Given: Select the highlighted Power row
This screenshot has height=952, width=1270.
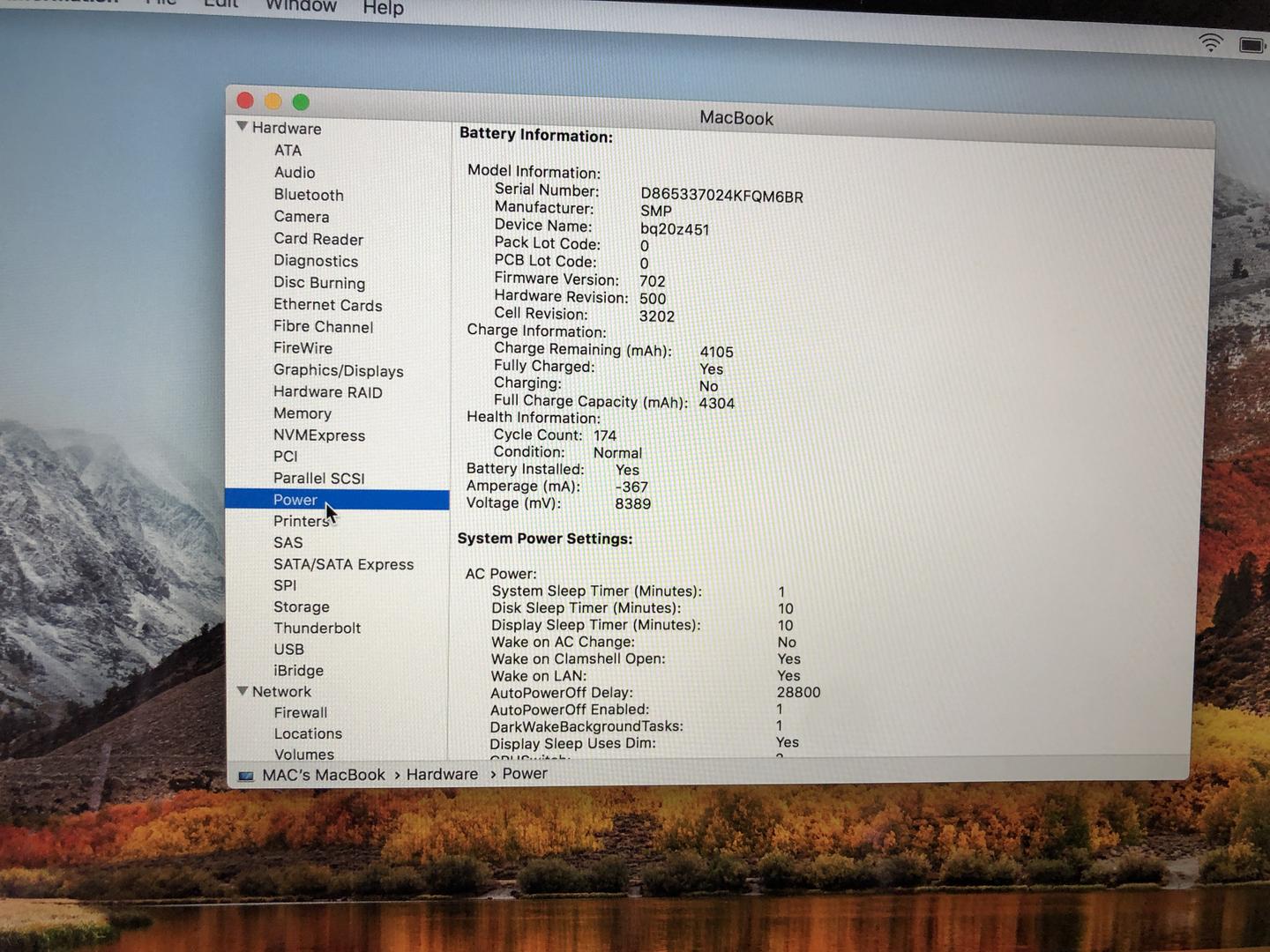Looking at the screenshot, I should (337, 500).
